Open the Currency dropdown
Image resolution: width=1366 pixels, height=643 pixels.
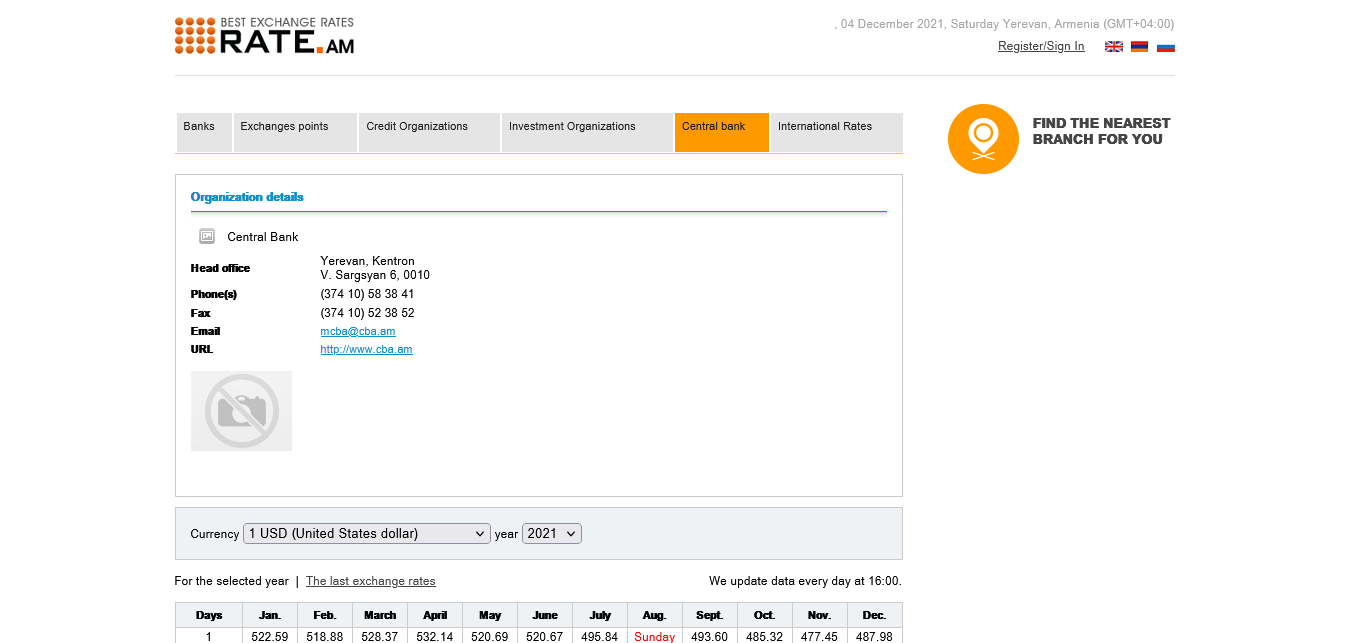point(366,534)
